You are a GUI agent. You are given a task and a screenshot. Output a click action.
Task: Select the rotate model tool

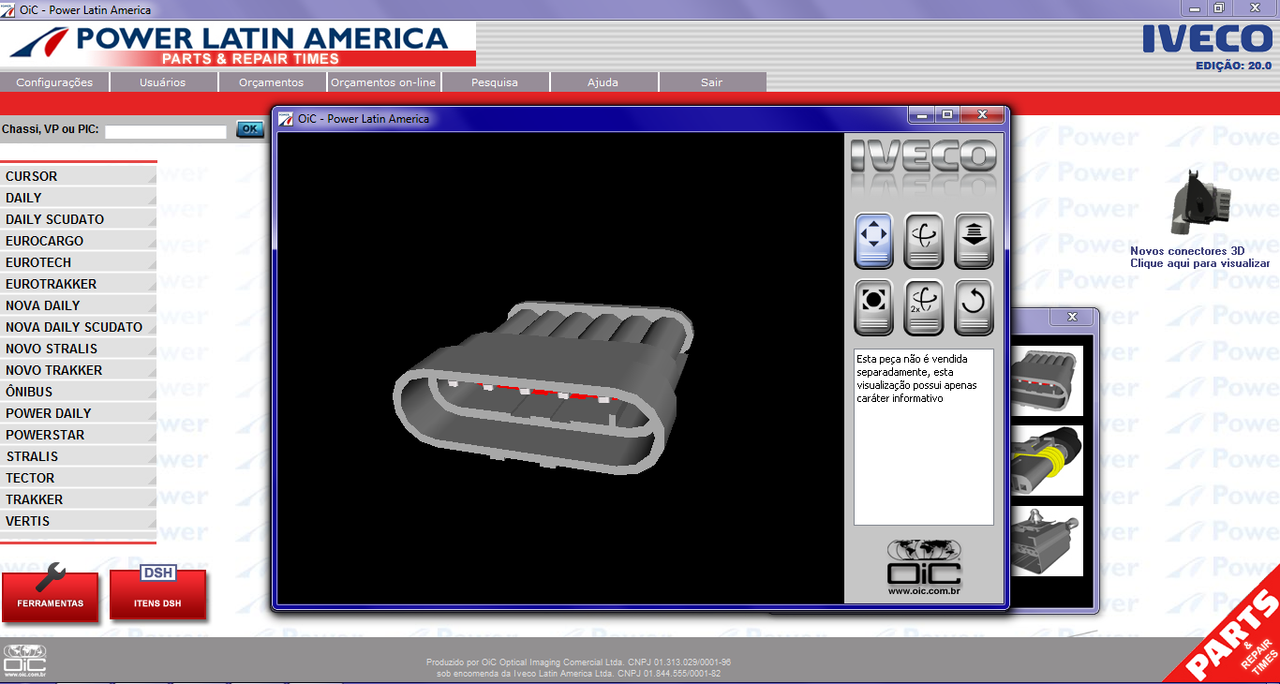pyautogui.click(x=924, y=241)
